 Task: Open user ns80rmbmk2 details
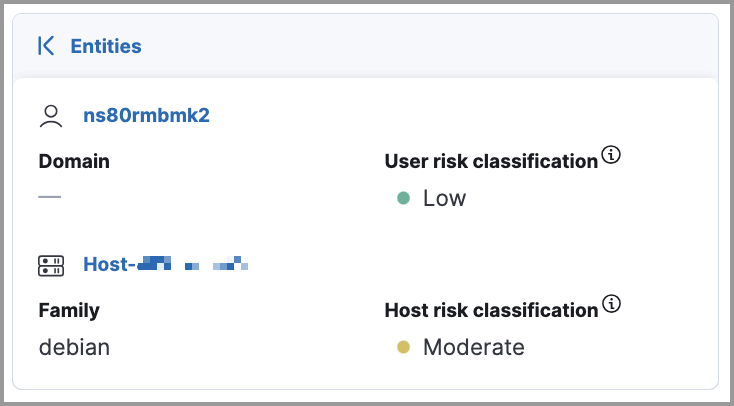coord(146,115)
